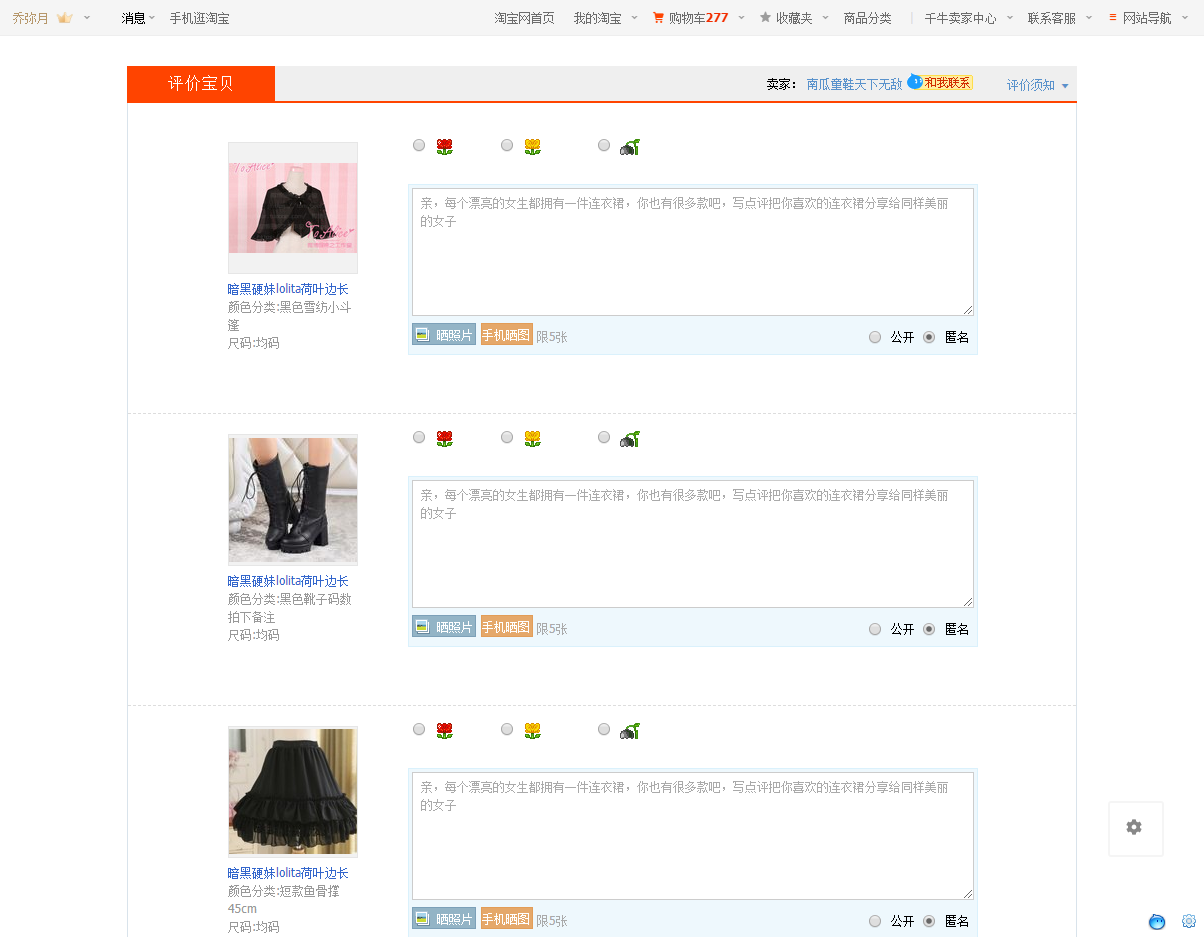Go to 淘宝网首页

pyautogui.click(x=524, y=18)
